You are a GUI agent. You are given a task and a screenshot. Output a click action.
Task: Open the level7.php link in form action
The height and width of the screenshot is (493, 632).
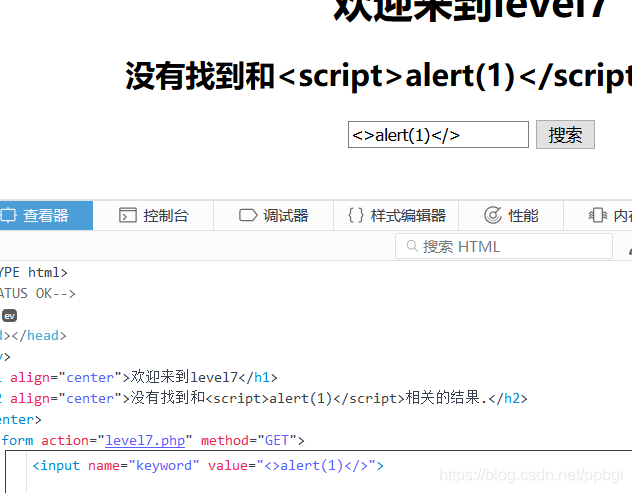click(145, 440)
